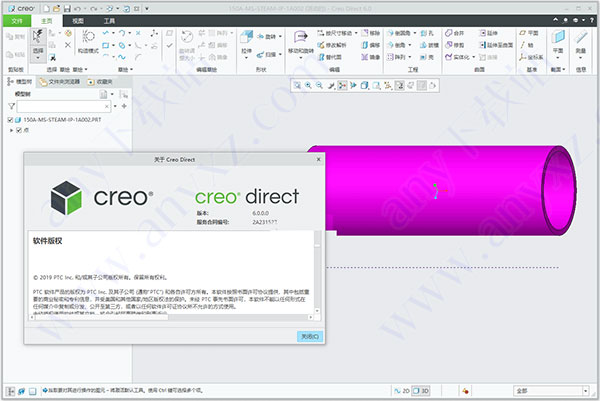
Task: Click the Redo arrow in the title bar
Action: (x=94, y=8)
